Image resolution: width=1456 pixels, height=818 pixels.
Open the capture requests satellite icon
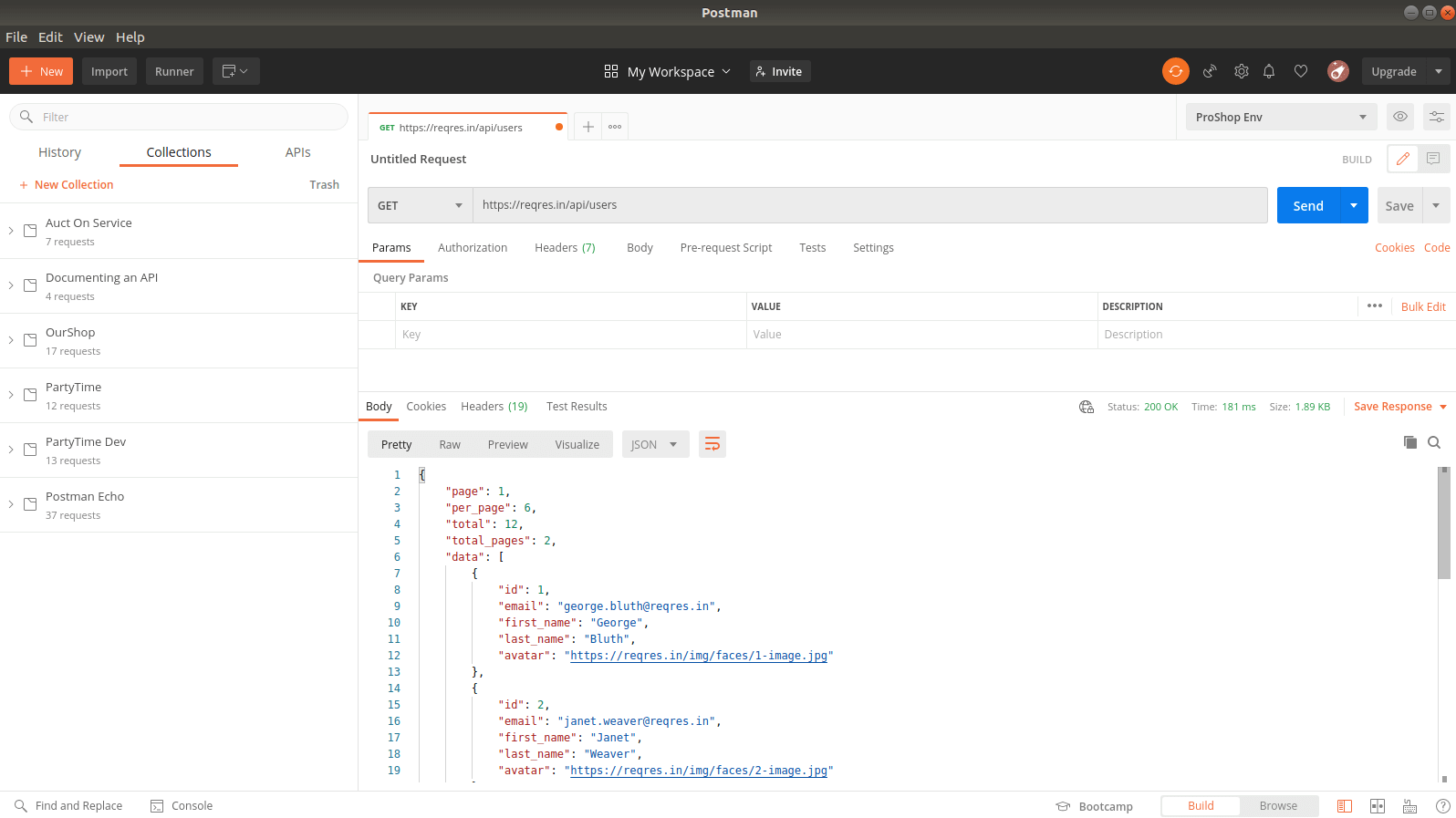pos(1210,71)
